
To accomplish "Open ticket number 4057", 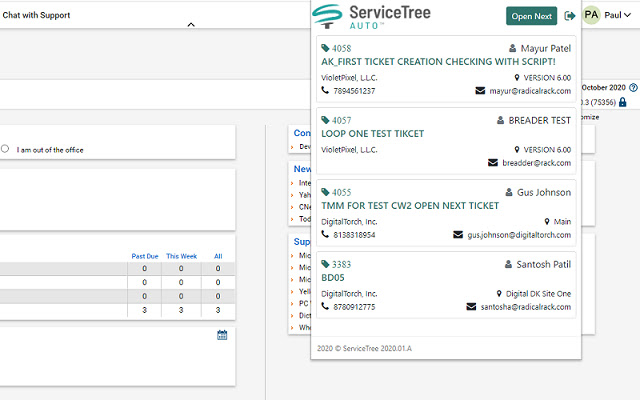I will (341, 120).
